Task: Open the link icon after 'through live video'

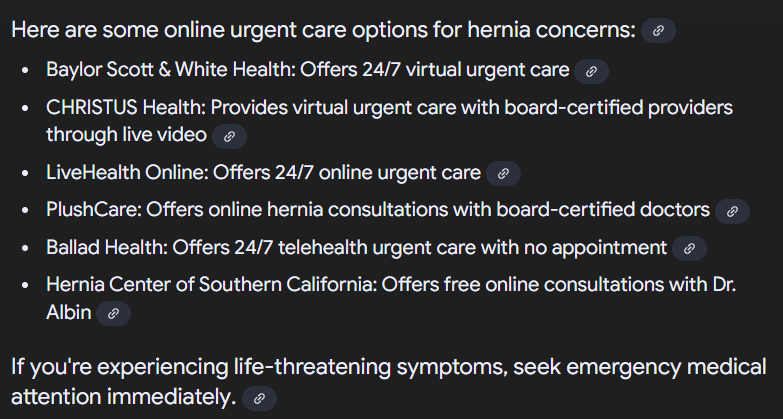Action: tap(229, 136)
